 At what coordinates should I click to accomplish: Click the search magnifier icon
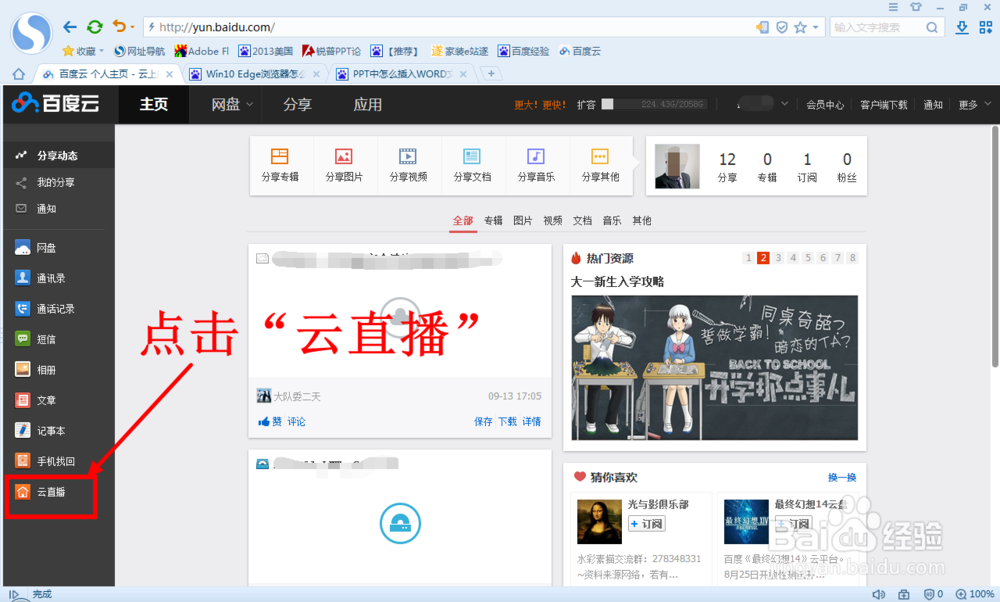[932, 27]
